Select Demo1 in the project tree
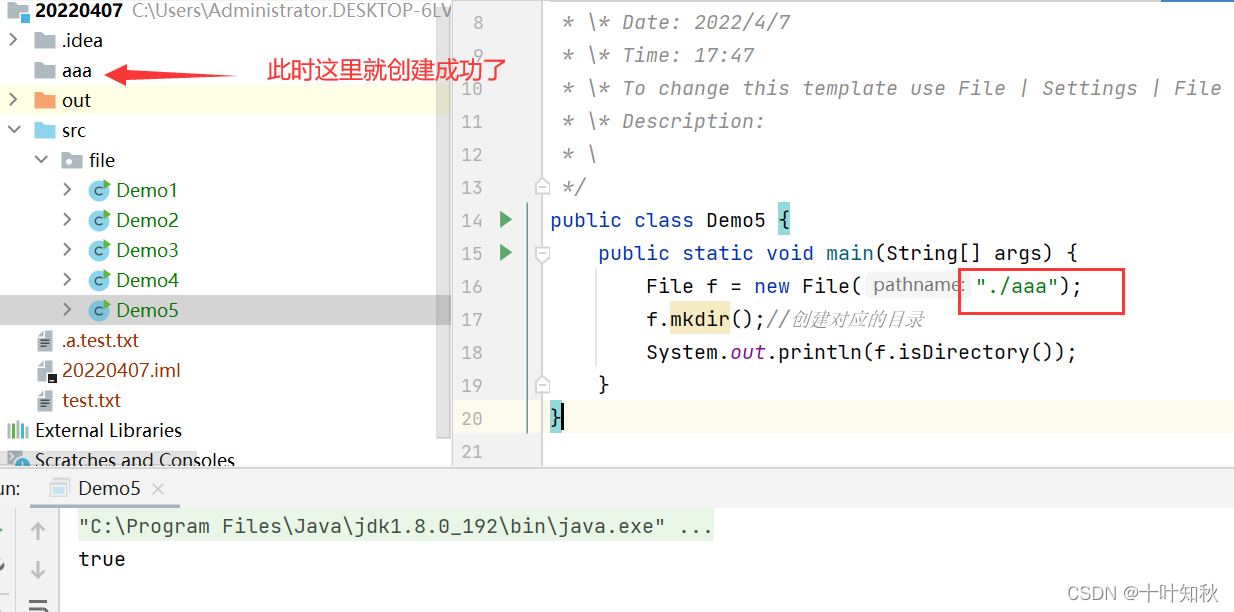The image size is (1234, 612). tap(147, 190)
